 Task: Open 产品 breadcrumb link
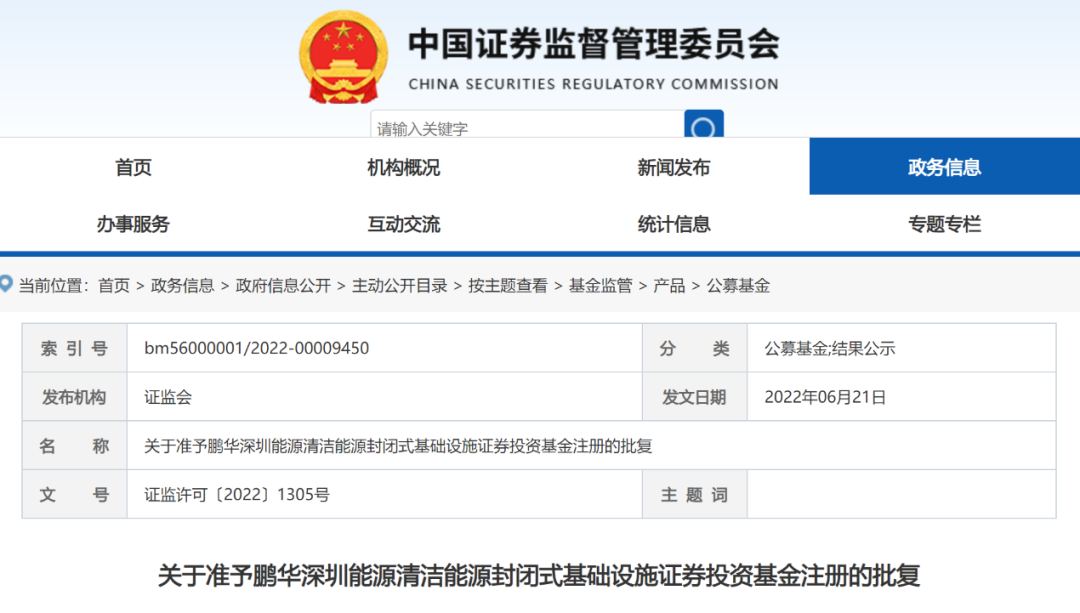[669, 286]
